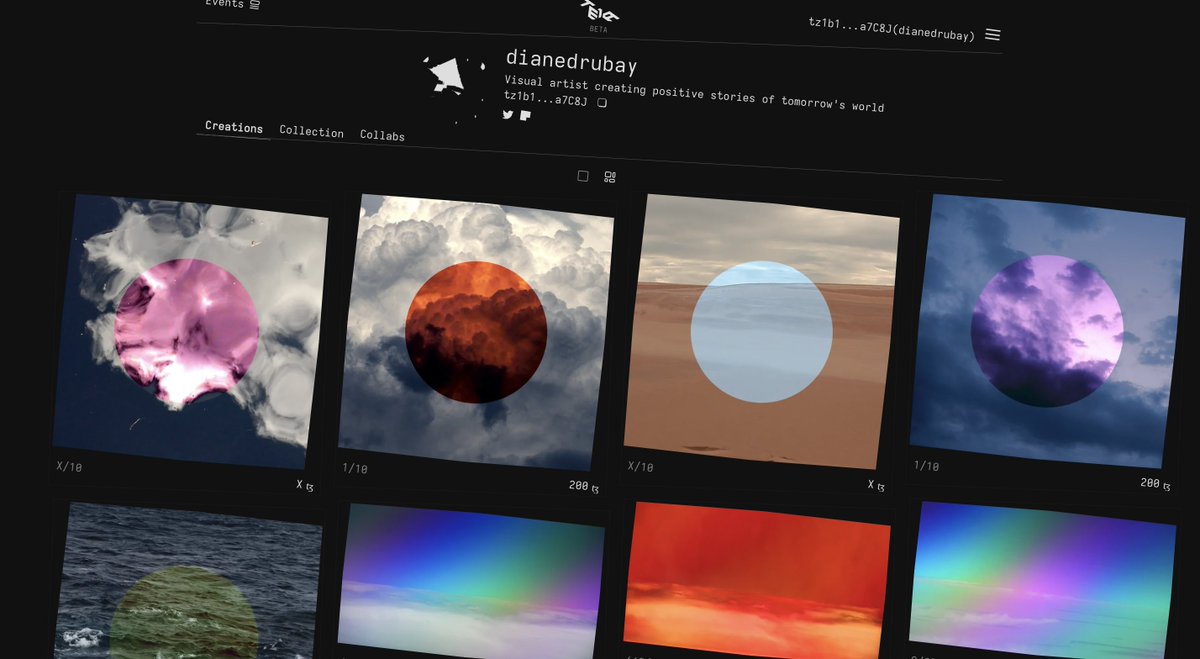Screen dimensions: 1200x659
Task: Click the Teia beta logo
Action: pyautogui.click(x=600, y=13)
